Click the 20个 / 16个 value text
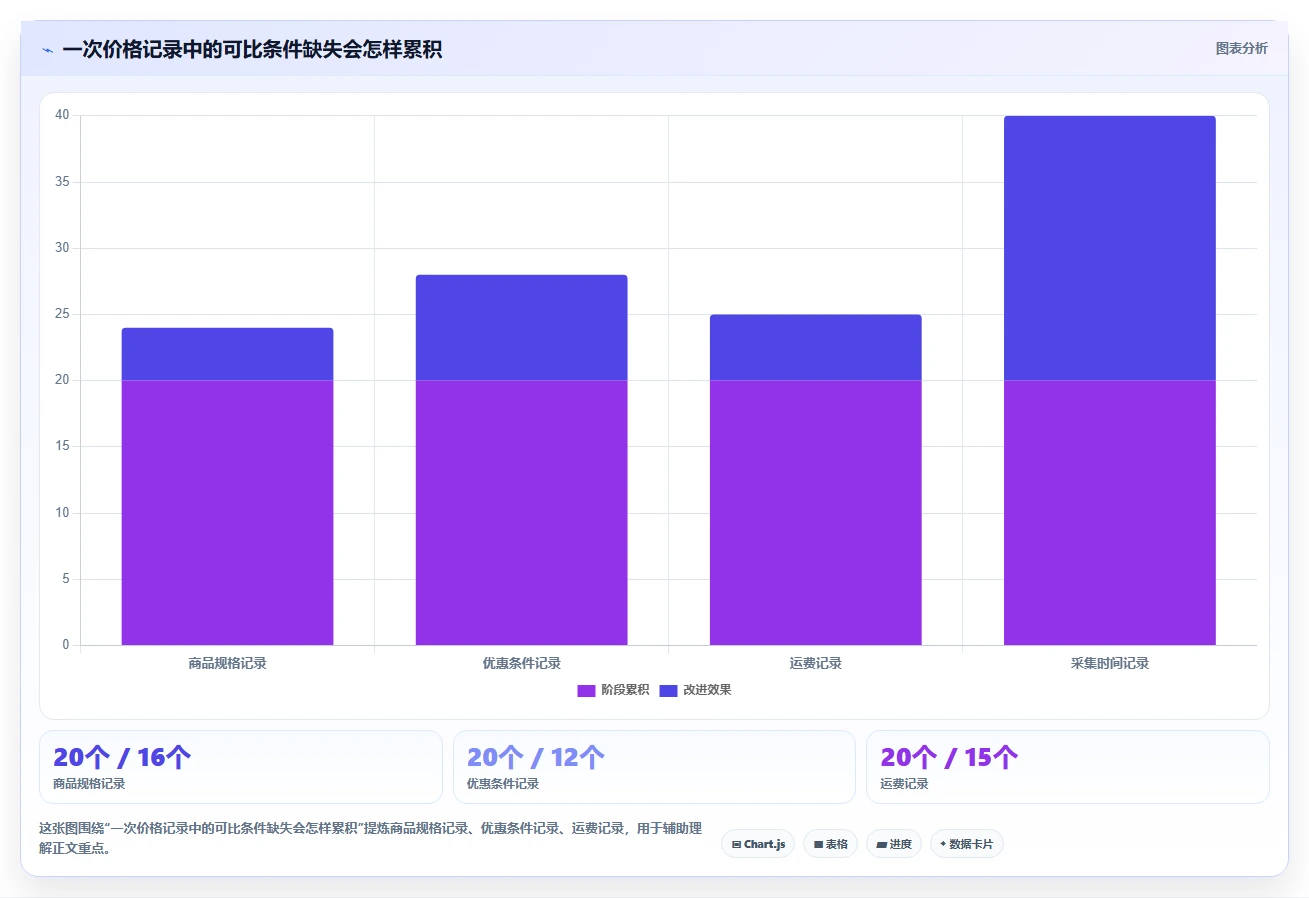Image resolution: width=1309 pixels, height=898 pixels. point(122,757)
